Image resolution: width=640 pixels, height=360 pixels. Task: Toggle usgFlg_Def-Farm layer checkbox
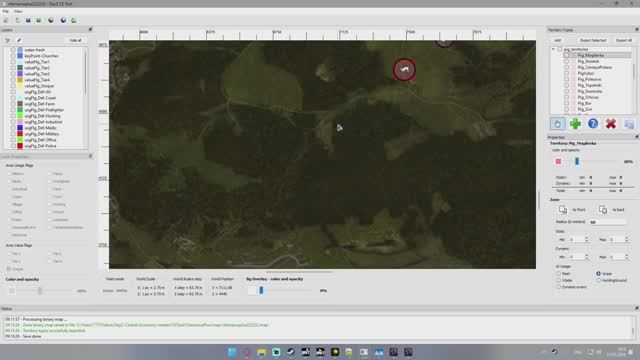click(13, 104)
